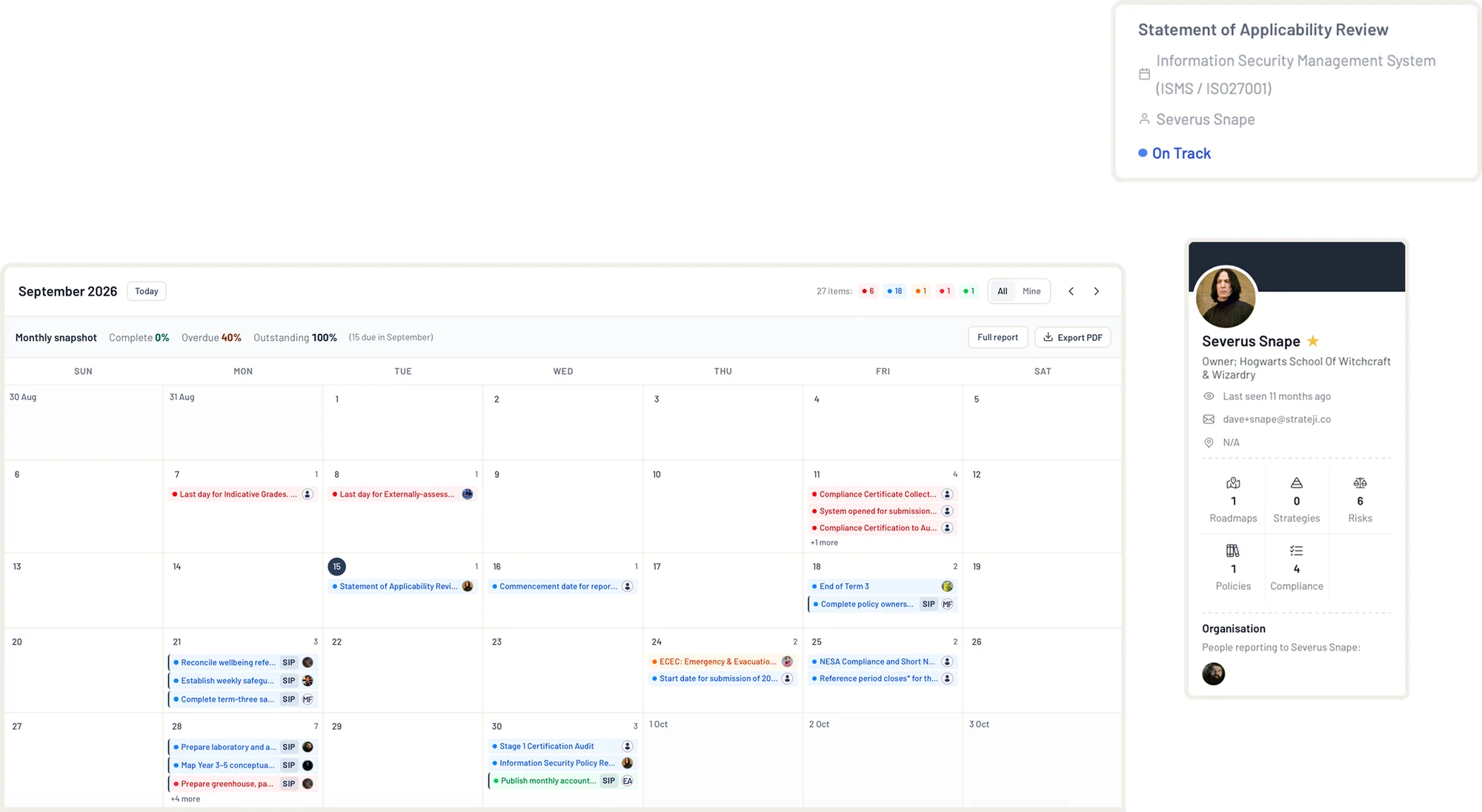The width and height of the screenshot is (1482, 812).
Task: Click the Today button
Action: click(147, 291)
